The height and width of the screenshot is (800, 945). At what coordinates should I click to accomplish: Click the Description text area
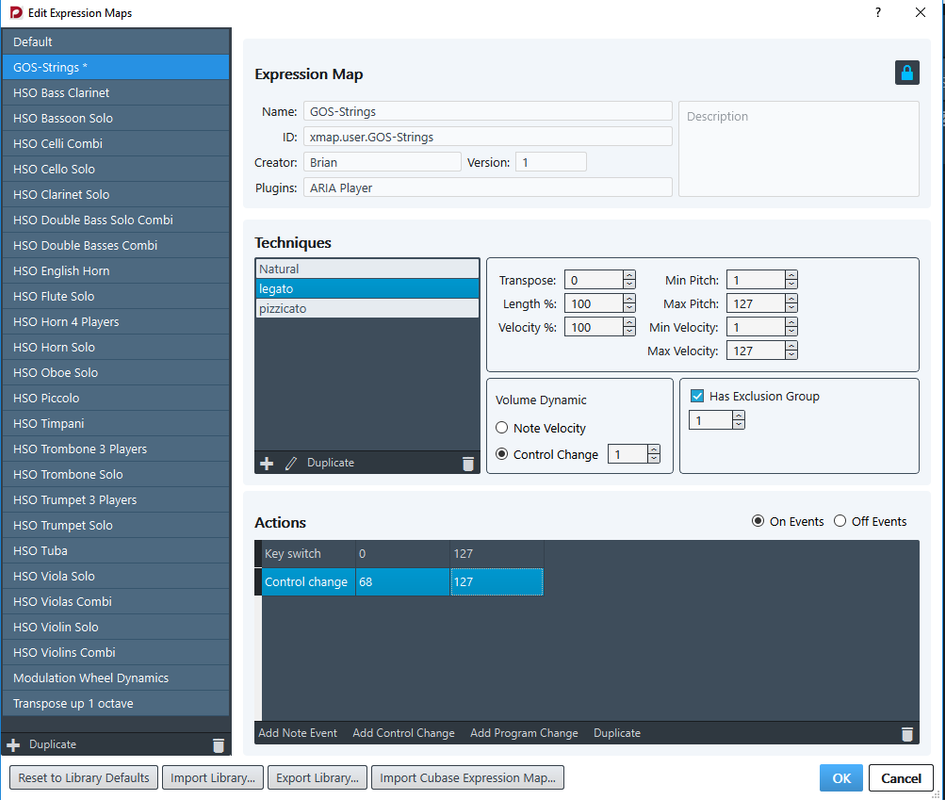point(799,149)
